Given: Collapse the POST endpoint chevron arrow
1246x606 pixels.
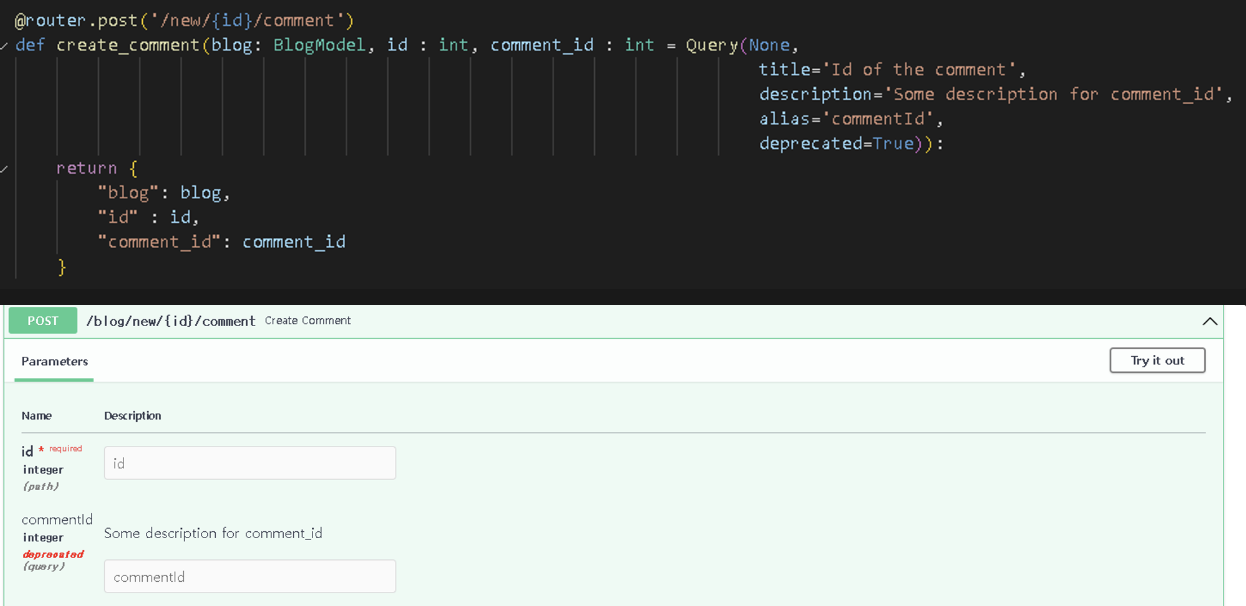Looking at the screenshot, I should click(x=1209, y=321).
